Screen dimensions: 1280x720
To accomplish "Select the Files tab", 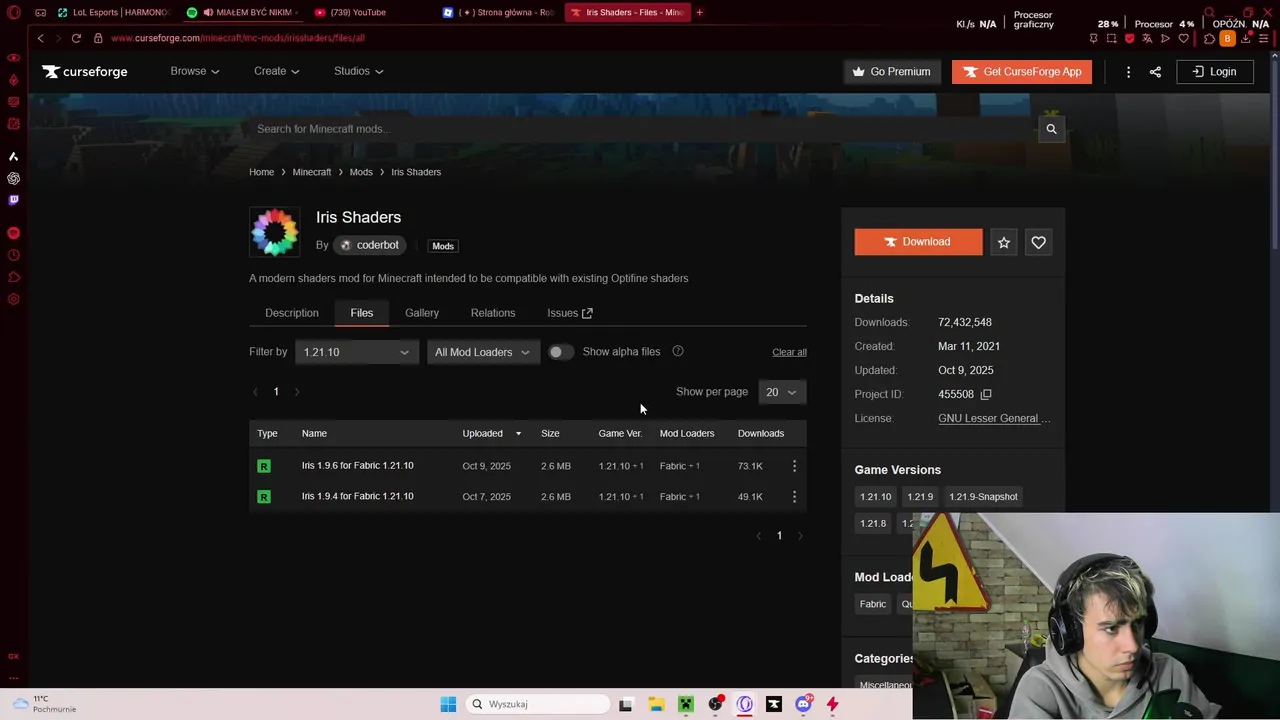I will (x=362, y=313).
